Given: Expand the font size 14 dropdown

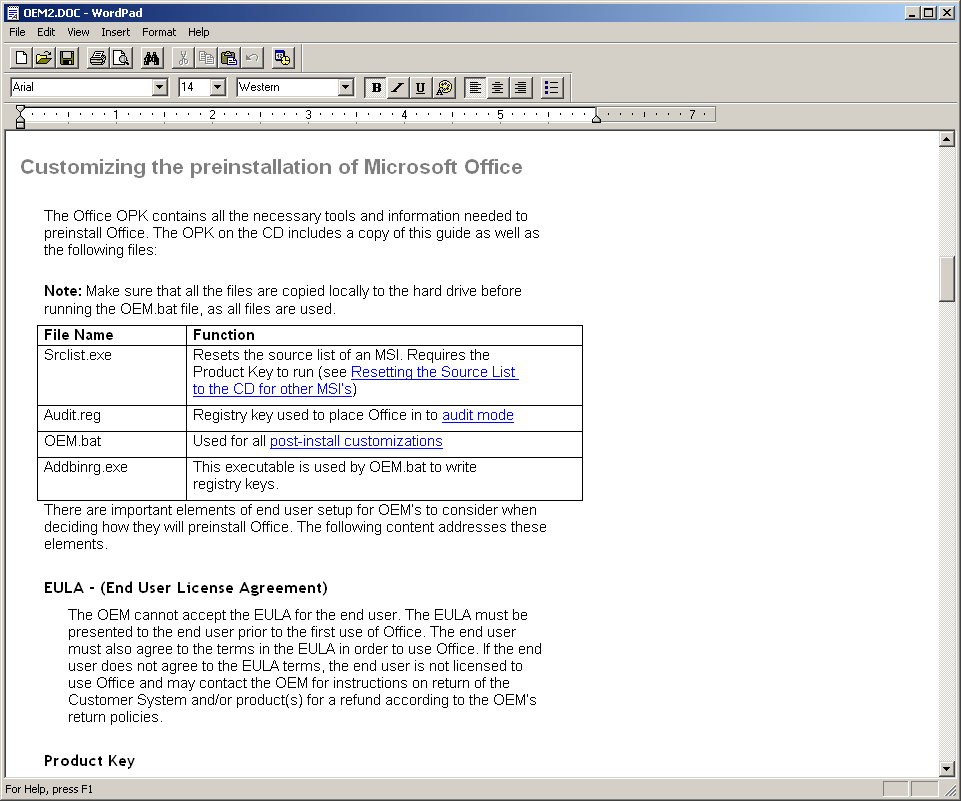Looking at the screenshot, I should pyautogui.click(x=218, y=87).
